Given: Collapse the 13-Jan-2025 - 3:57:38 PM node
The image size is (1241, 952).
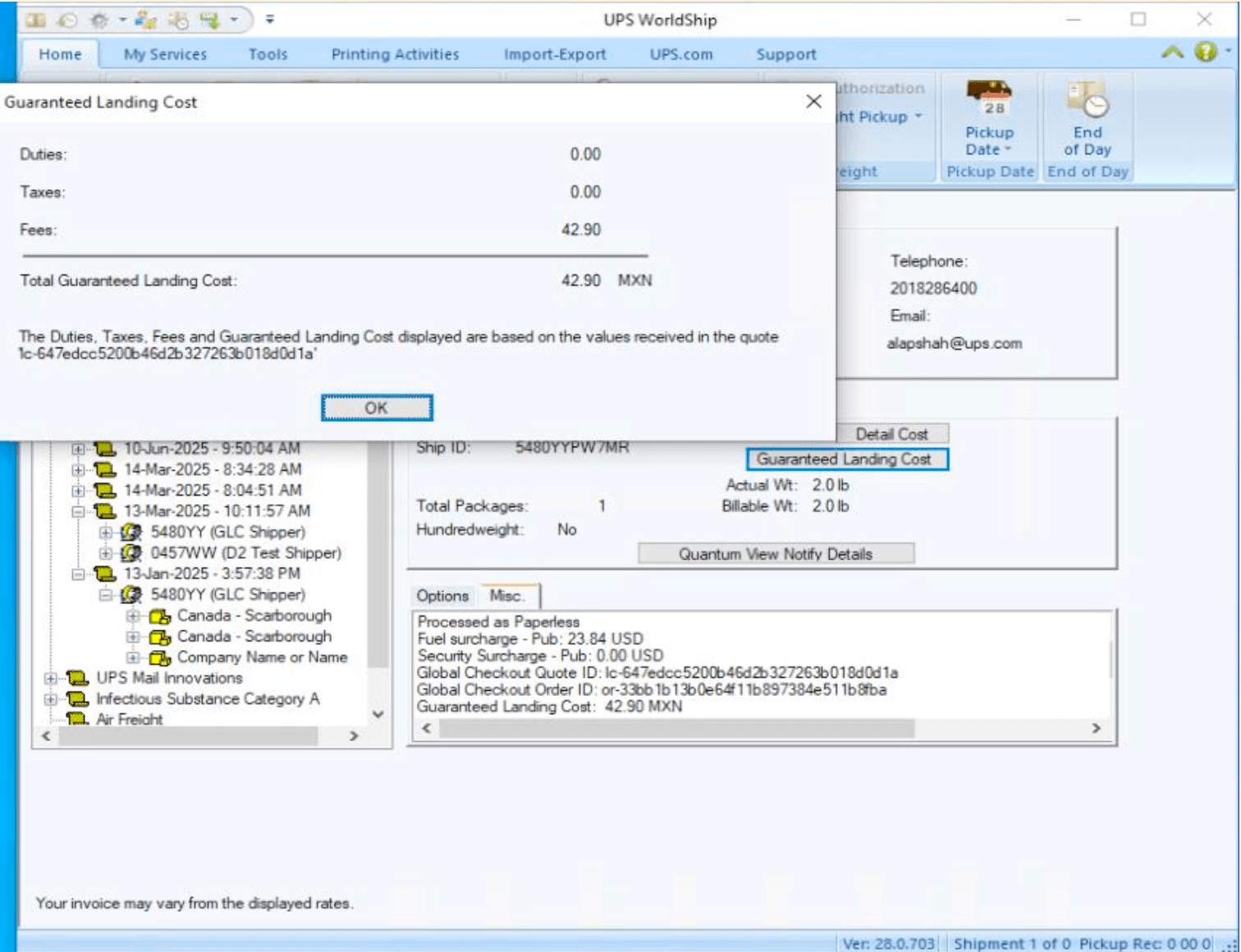Looking at the screenshot, I should [x=78, y=574].
